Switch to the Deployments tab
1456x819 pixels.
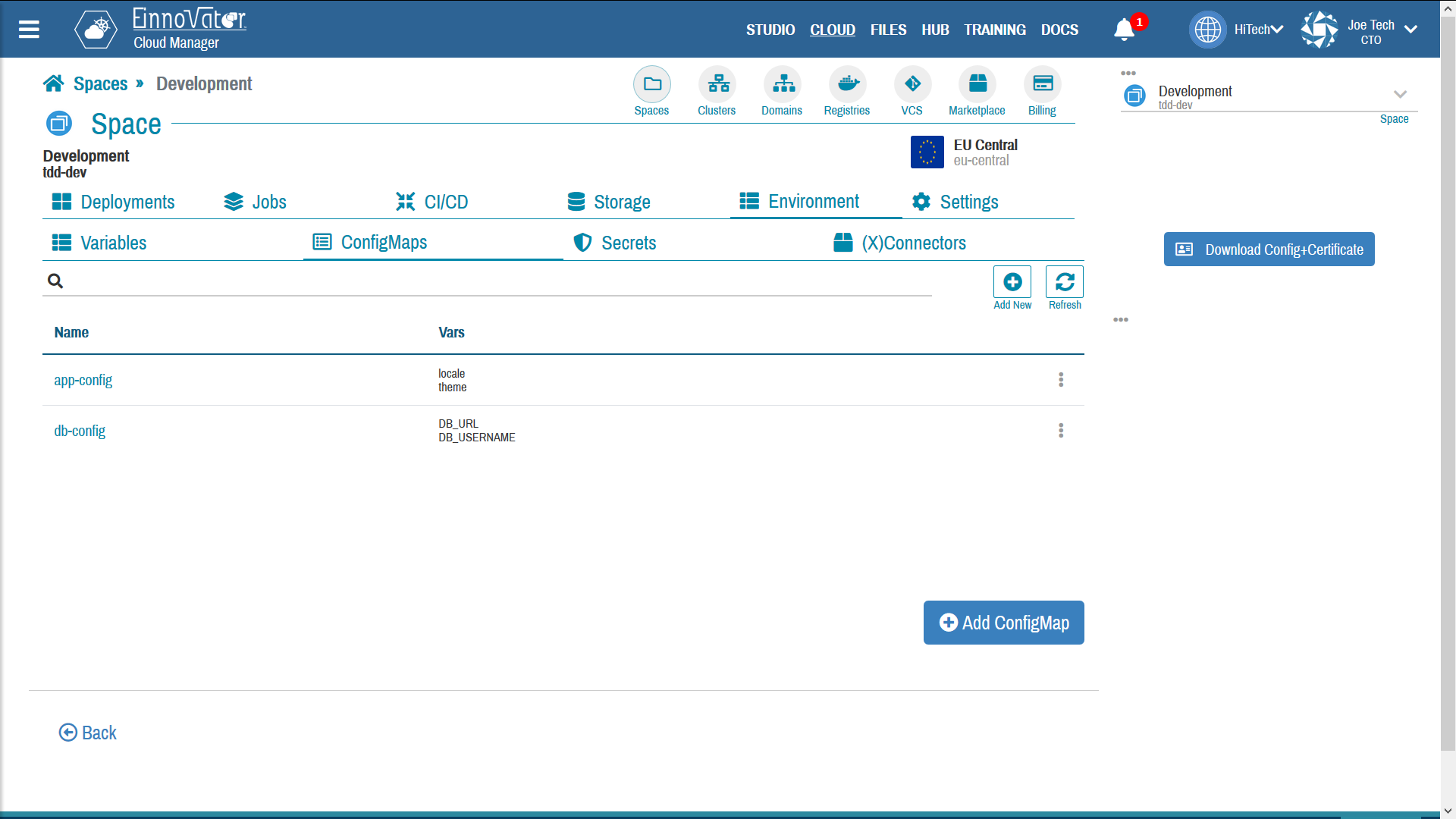pyautogui.click(x=113, y=202)
